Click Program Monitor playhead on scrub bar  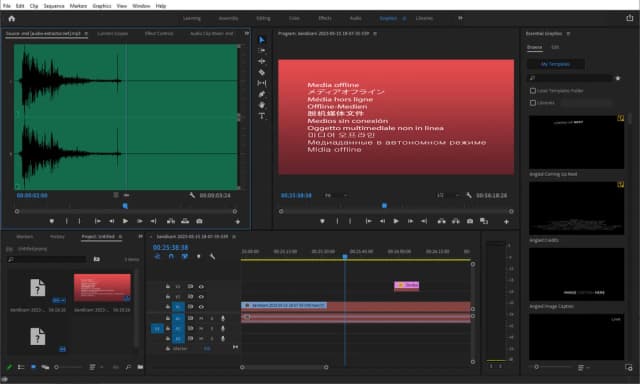tap(384, 206)
